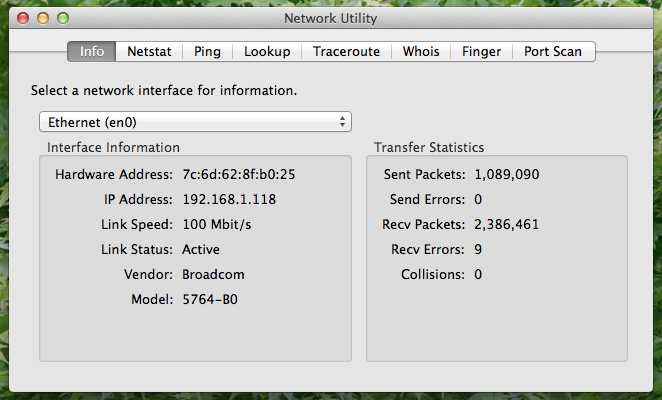Click the dropdown's up-down arrows
The height and width of the screenshot is (400, 662).
tap(342, 122)
